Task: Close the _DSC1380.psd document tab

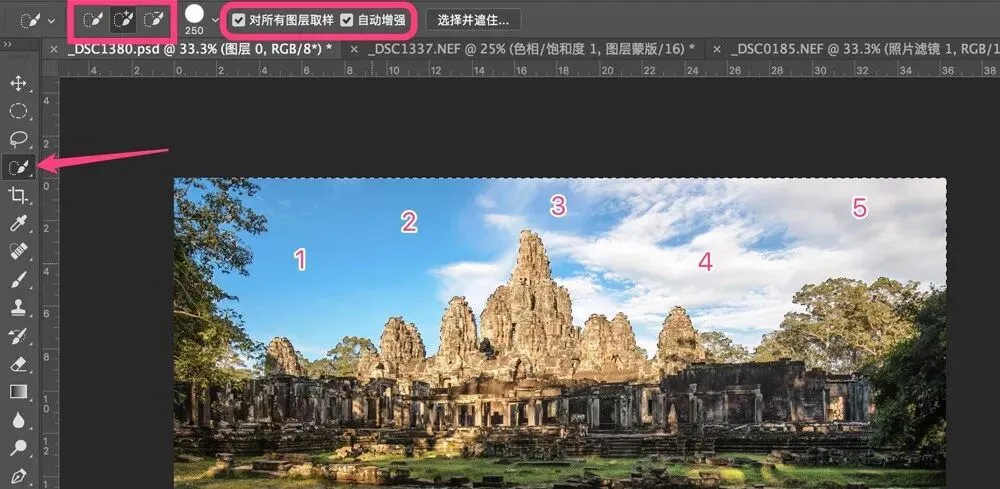Action: tap(54, 49)
